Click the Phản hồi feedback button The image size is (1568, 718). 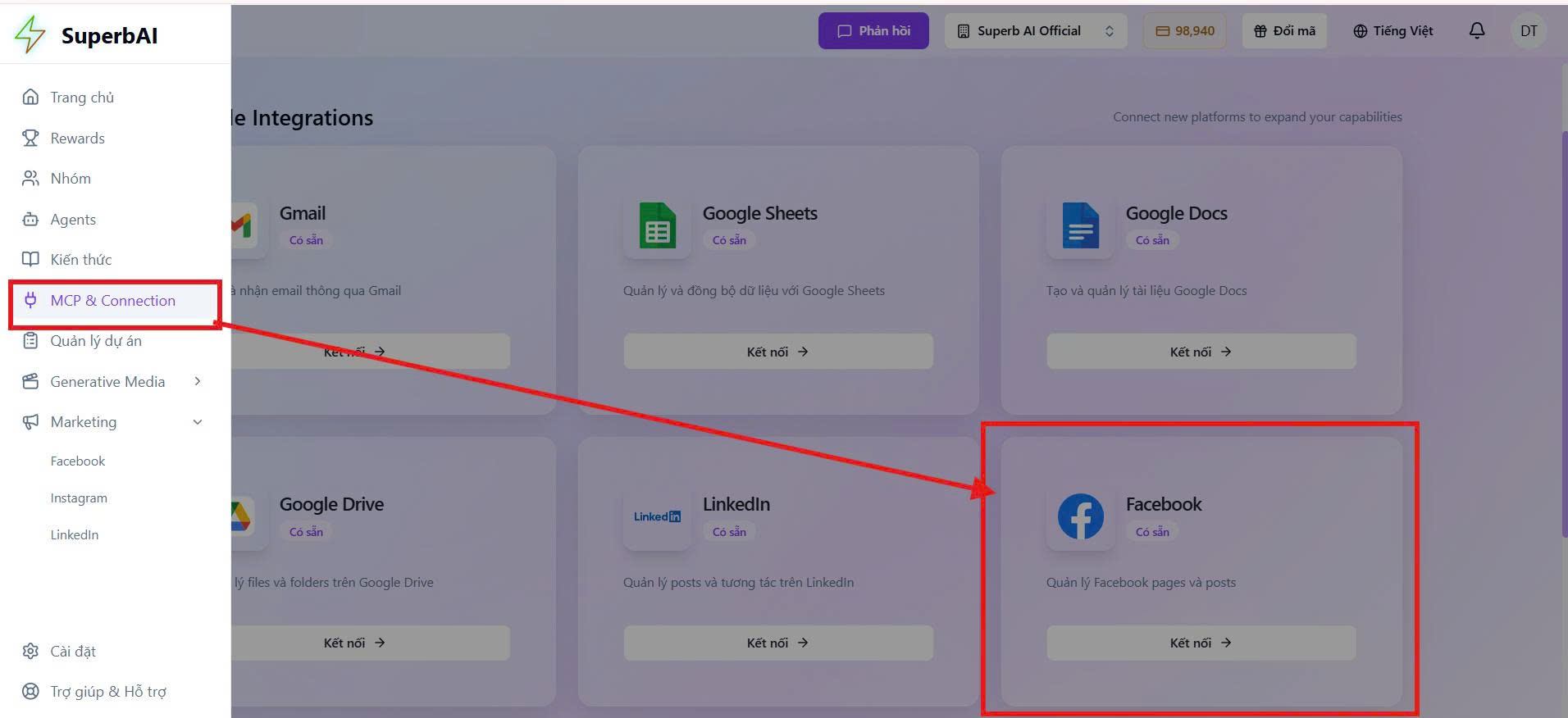[x=873, y=30]
